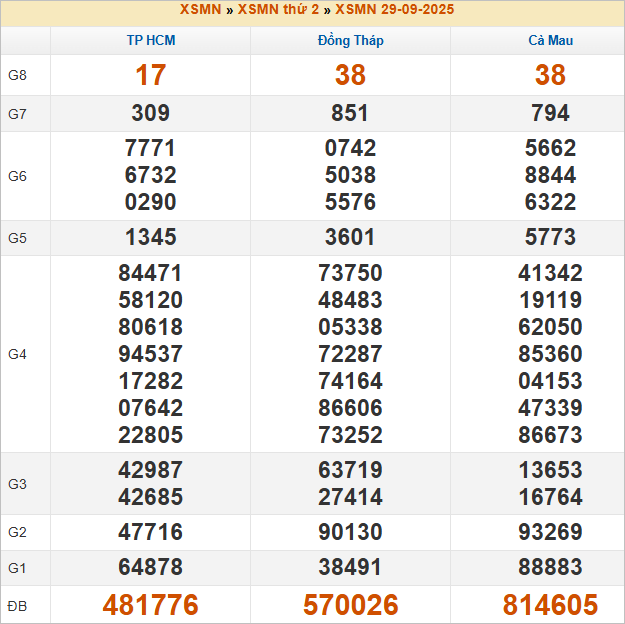Screen dimensions: 625x624
Task: Select Đồng Tháp special prize 570026
Action: [350, 605]
